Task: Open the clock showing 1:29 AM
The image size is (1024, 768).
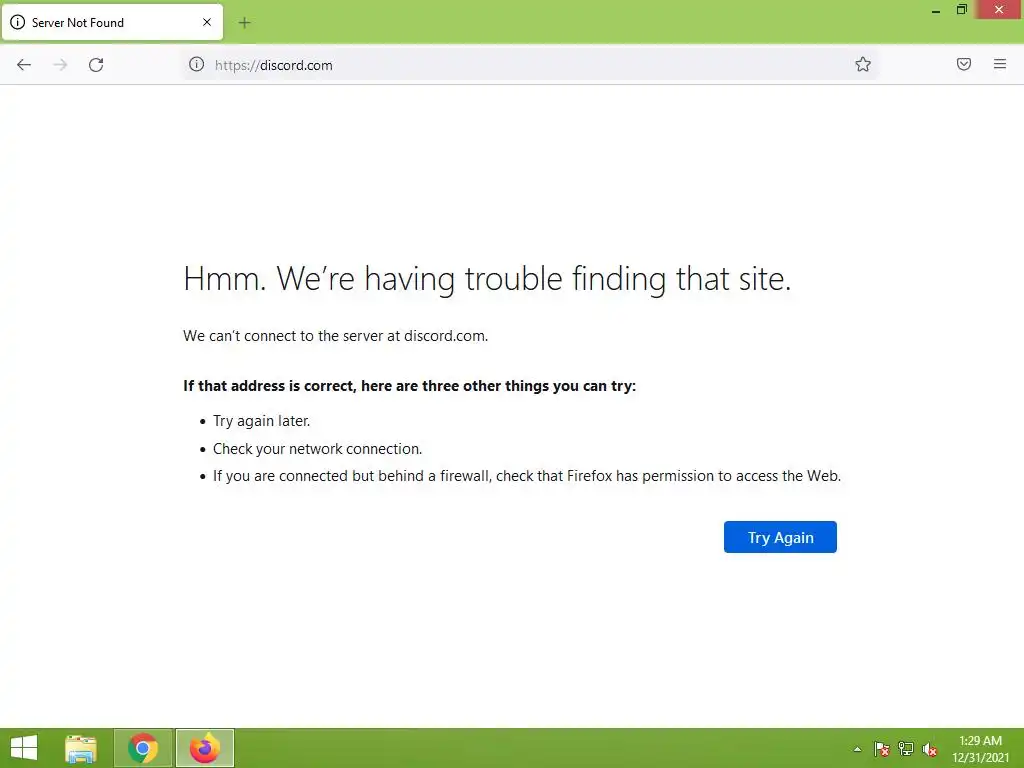Action: [x=980, y=749]
